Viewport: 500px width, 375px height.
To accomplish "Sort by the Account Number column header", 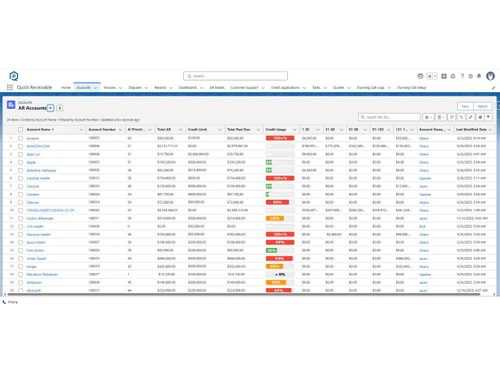I will coord(102,129).
